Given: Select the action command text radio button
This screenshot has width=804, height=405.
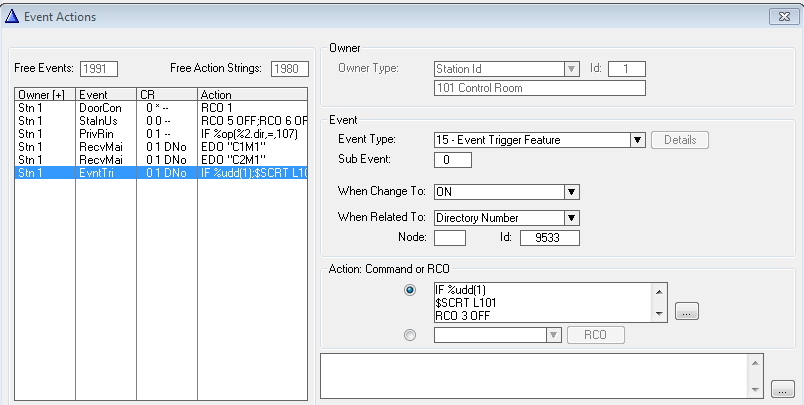Looking at the screenshot, I should [x=409, y=291].
